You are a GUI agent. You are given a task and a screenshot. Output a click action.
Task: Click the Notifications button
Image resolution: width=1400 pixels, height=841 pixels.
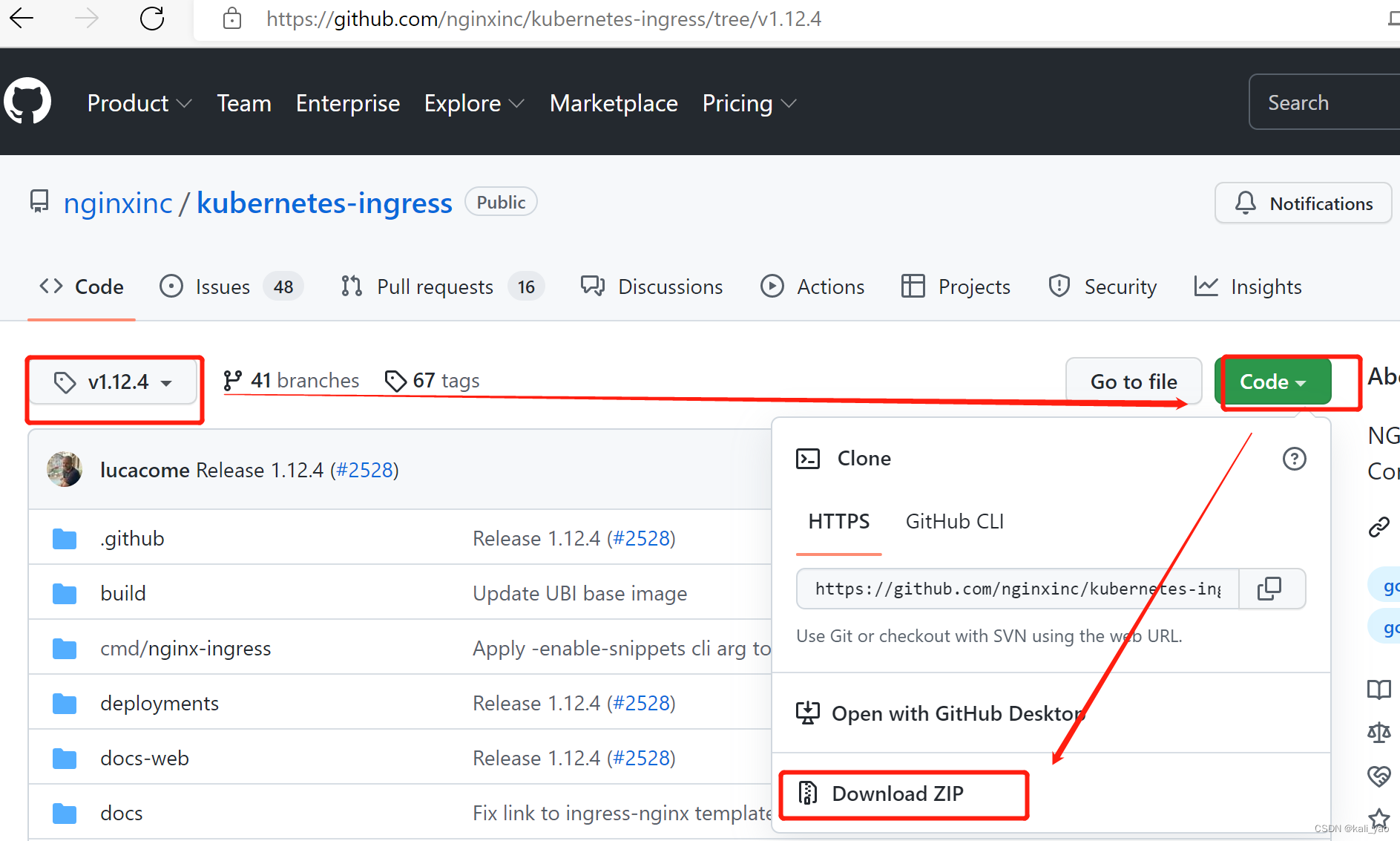pos(1303,203)
